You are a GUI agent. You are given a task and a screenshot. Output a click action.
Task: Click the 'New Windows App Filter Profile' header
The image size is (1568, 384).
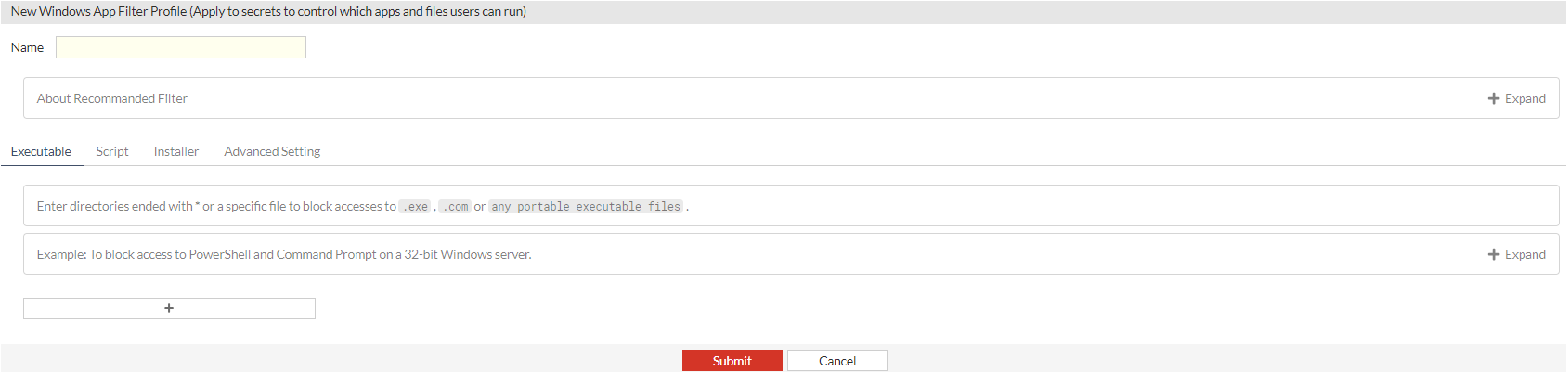[x=268, y=12]
